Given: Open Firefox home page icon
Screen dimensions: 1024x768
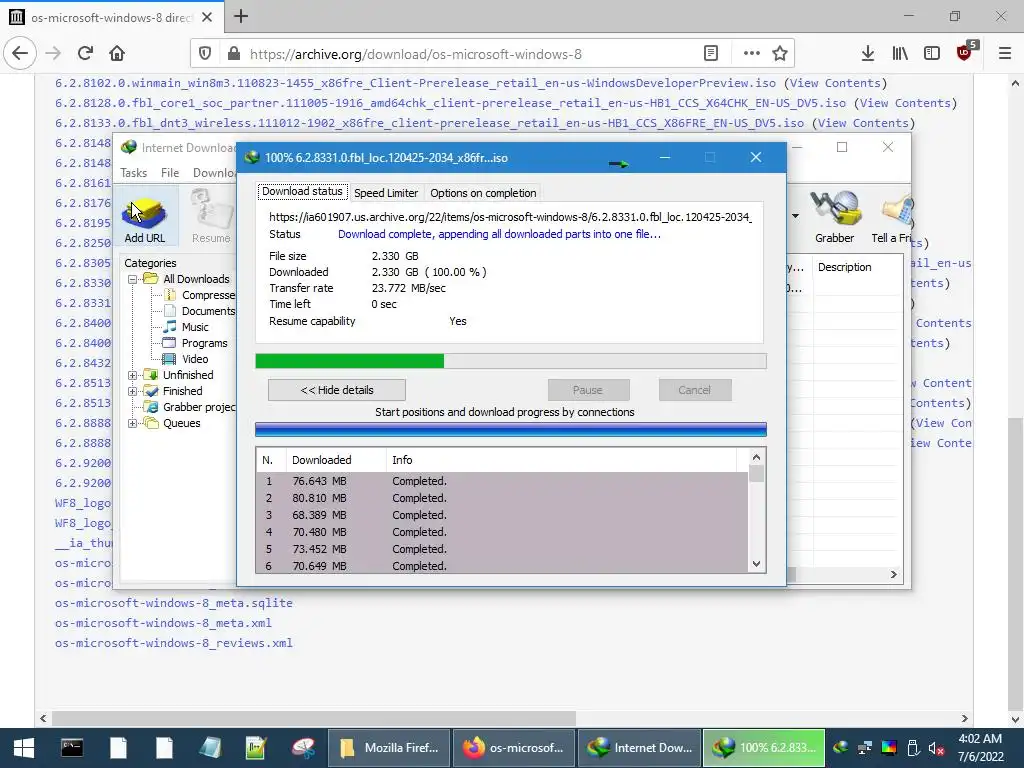Looking at the screenshot, I should pos(117,54).
